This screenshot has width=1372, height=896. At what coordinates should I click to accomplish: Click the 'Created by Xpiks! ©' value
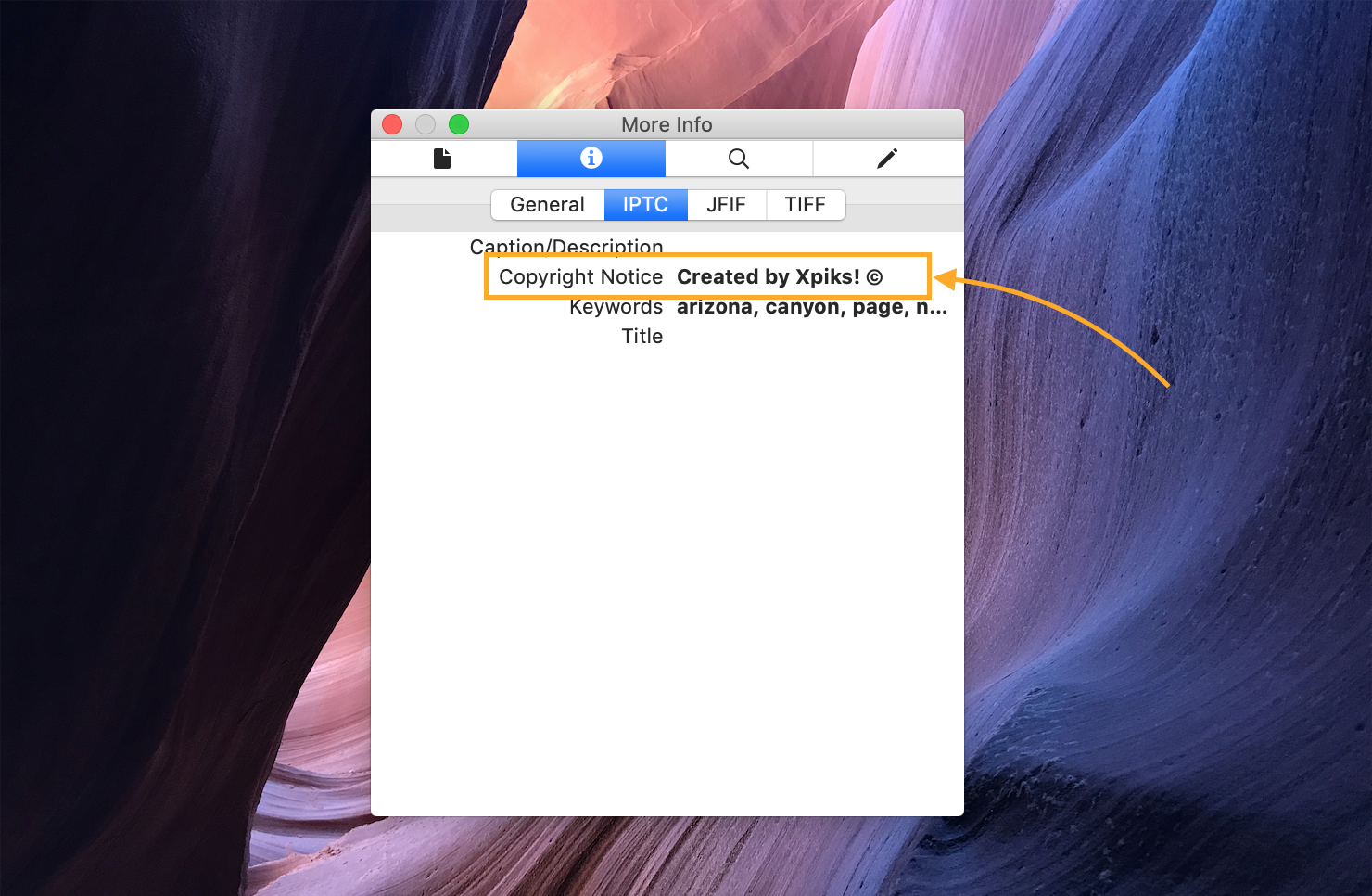[x=779, y=277]
